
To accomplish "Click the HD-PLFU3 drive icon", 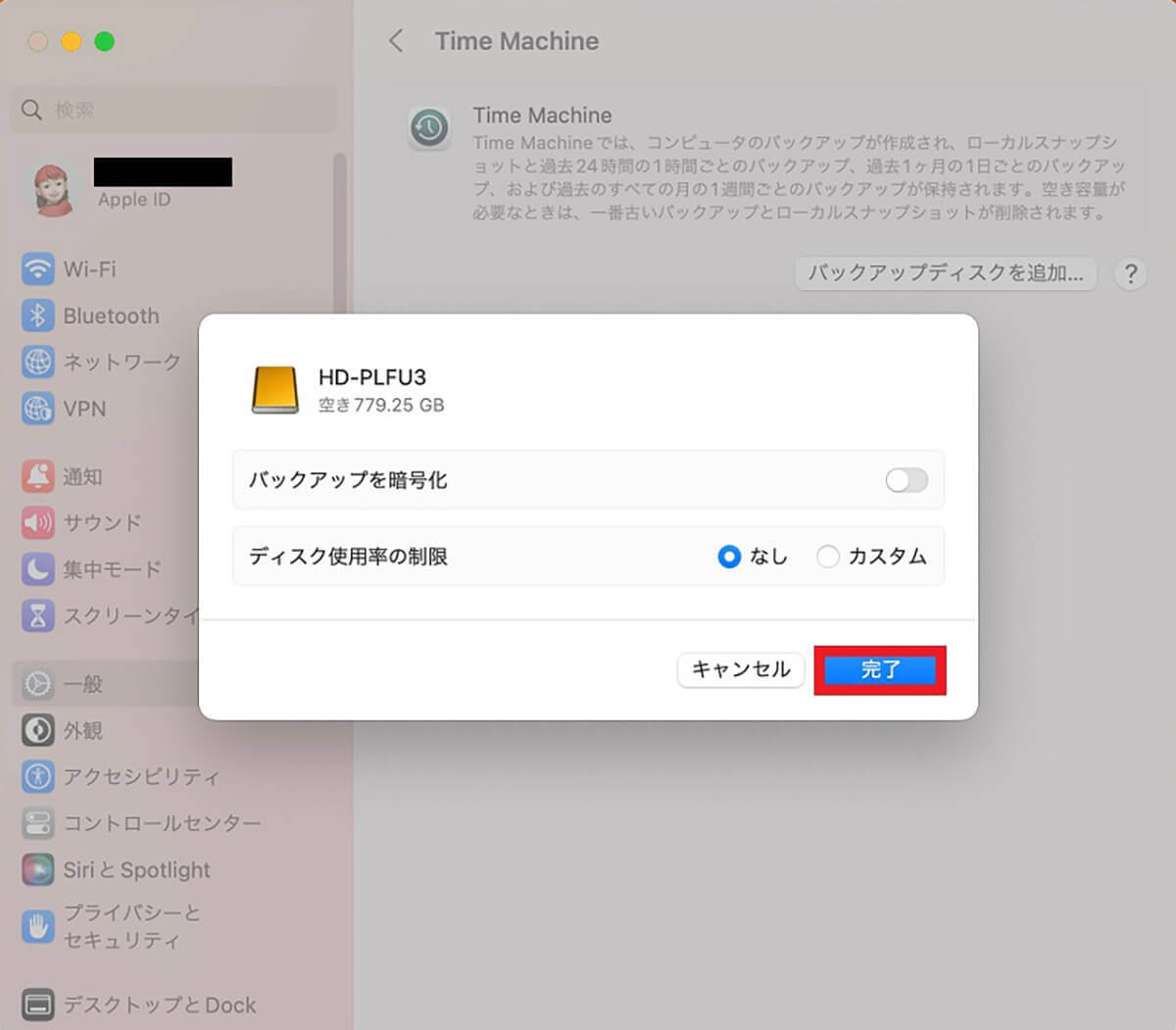I will click(x=275, y=390).
